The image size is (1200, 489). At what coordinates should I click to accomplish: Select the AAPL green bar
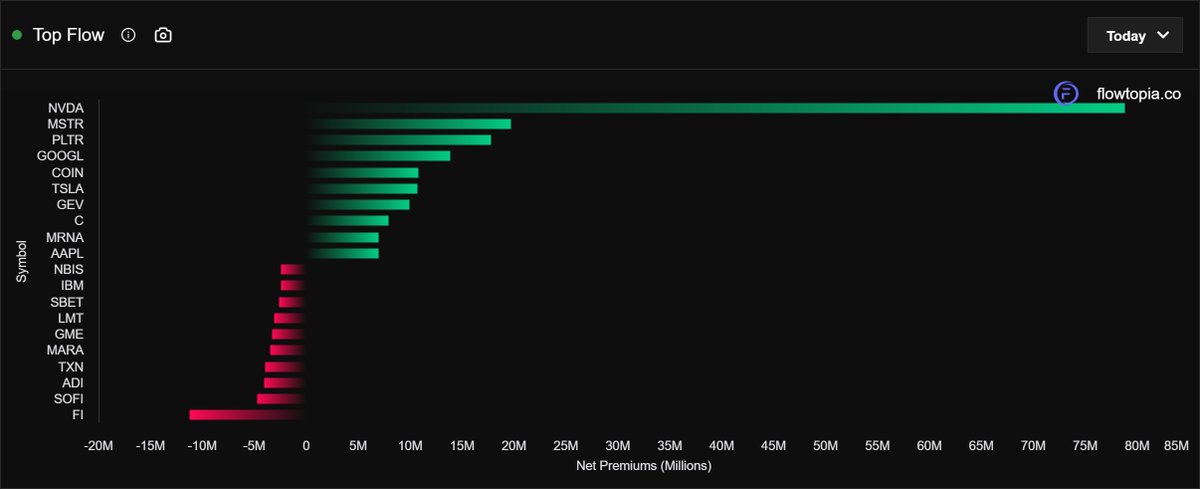[343, 253]
